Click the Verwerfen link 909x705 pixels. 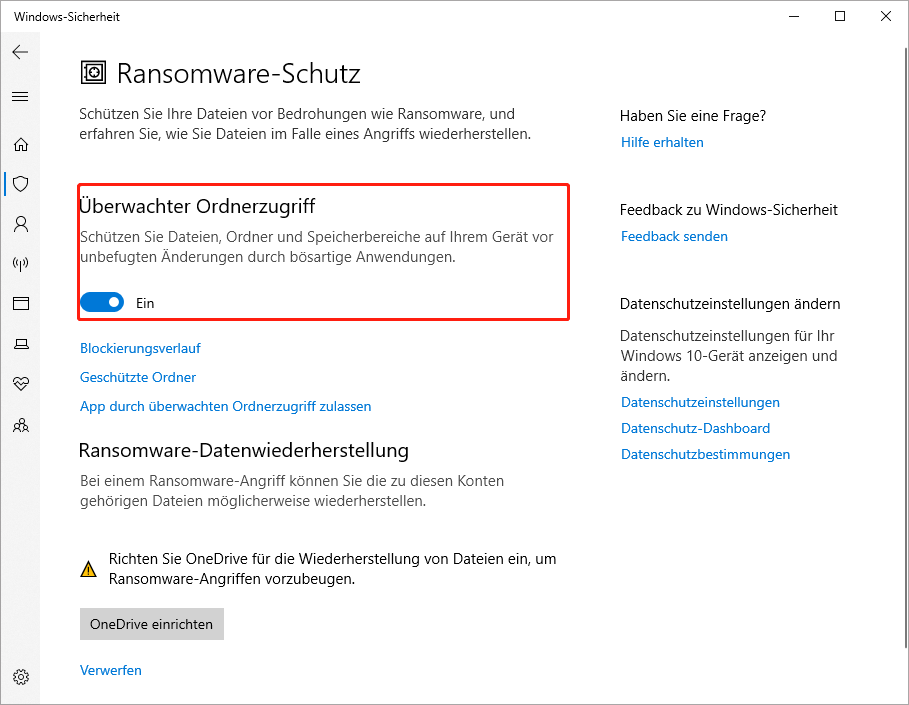(x=111, y=670)
